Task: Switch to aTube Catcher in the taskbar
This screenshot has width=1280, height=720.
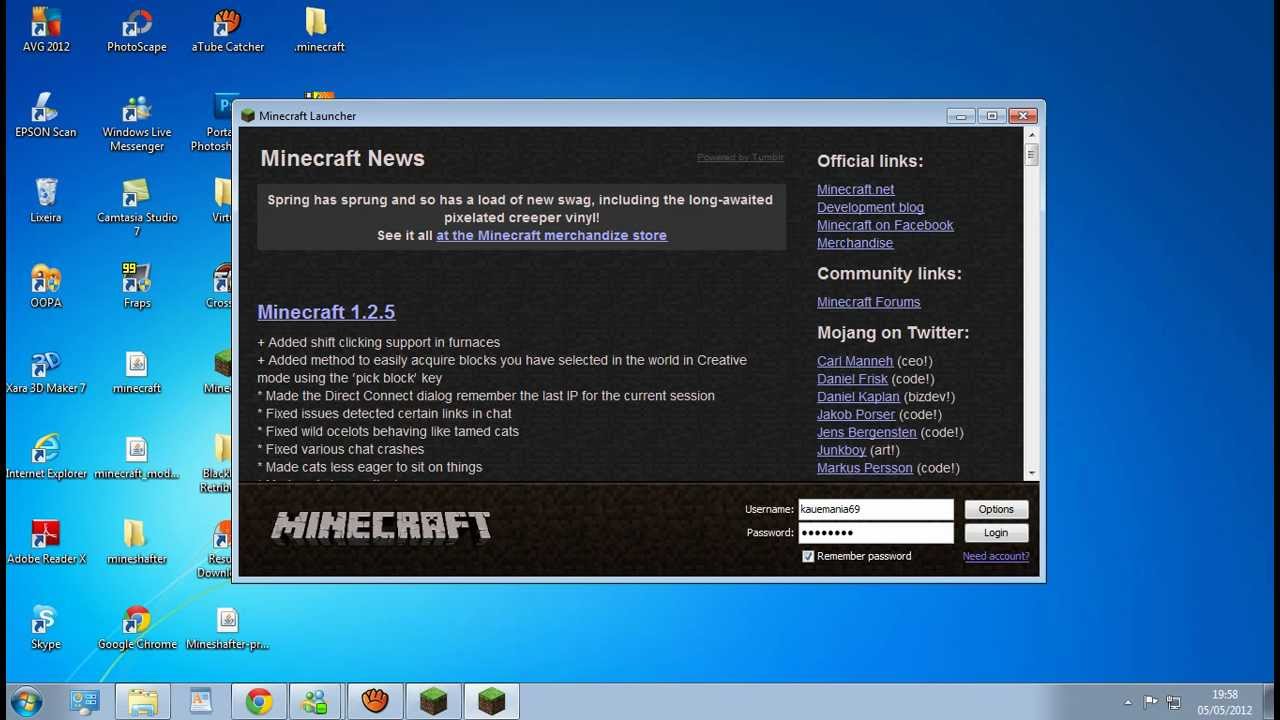Action: (x=375, y=701)
